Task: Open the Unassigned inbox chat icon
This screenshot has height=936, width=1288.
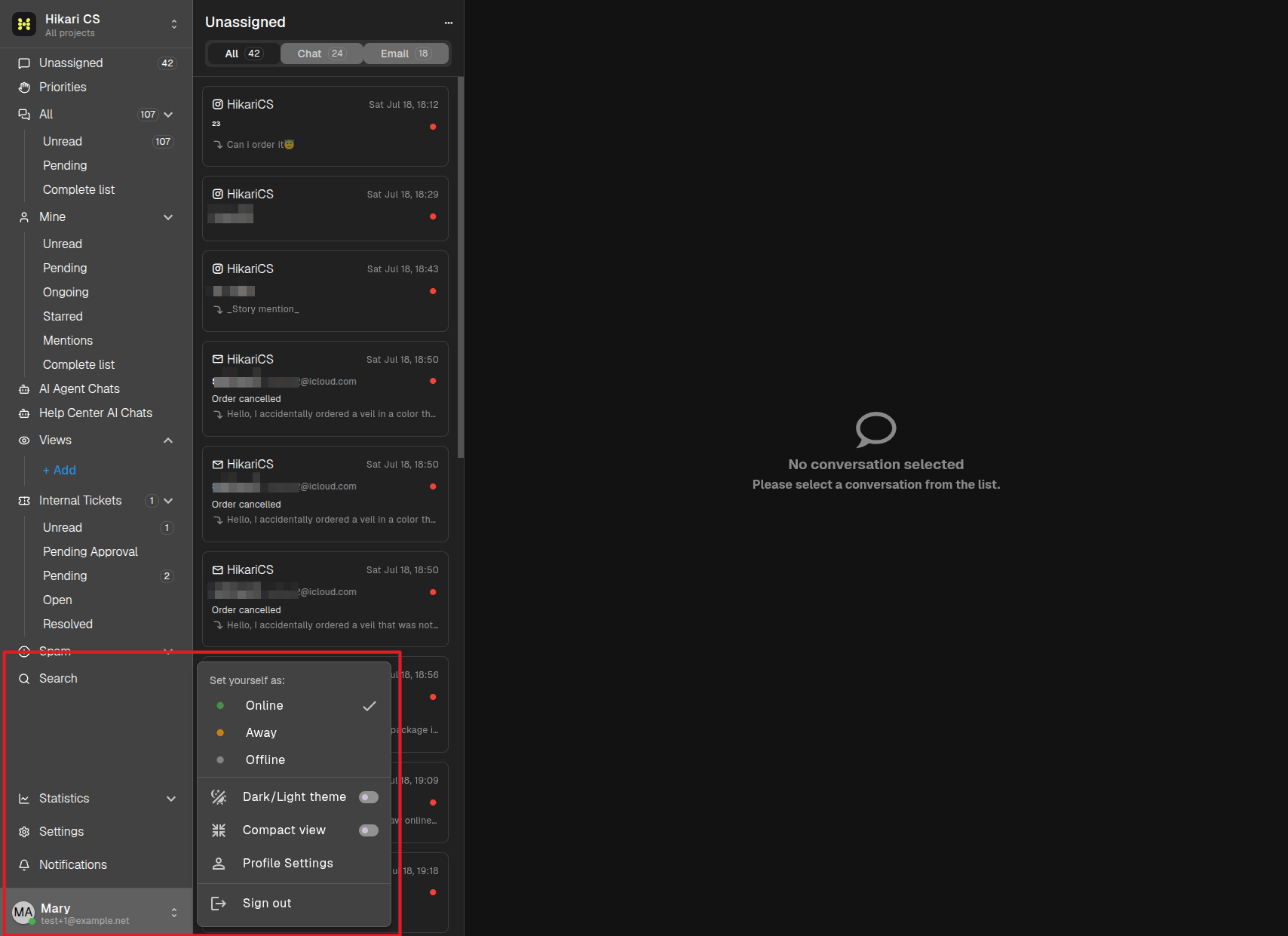Action: click(24, 63)
